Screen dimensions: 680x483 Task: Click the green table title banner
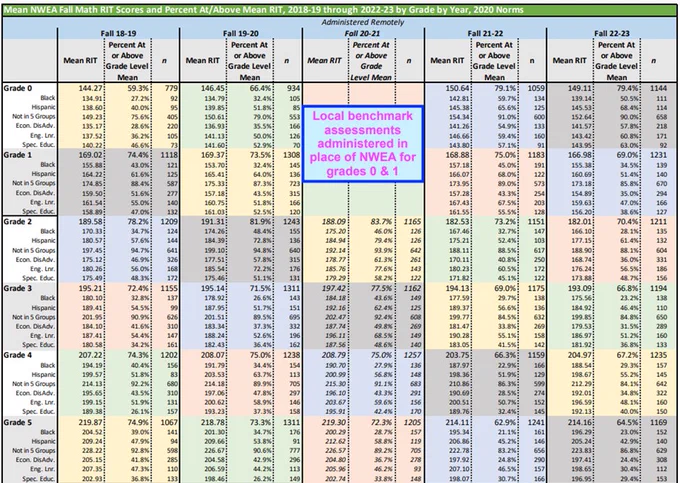click(340, 10)
